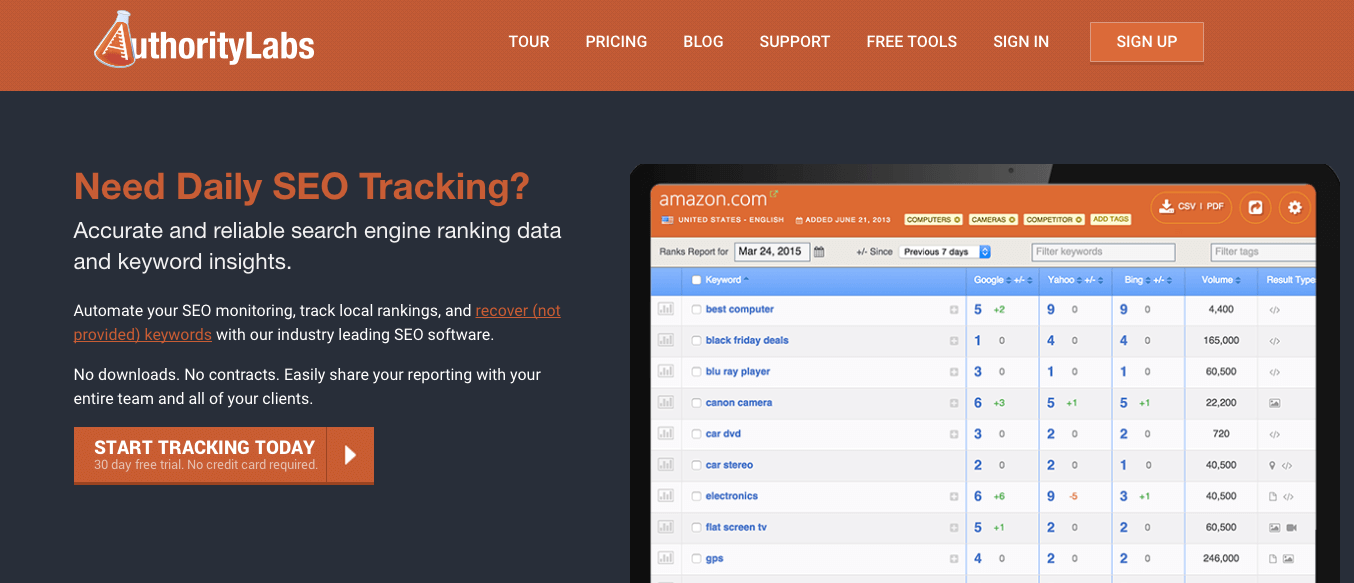Click the 165,000 volume value

pyautogui.click(x=1221, y=341)
